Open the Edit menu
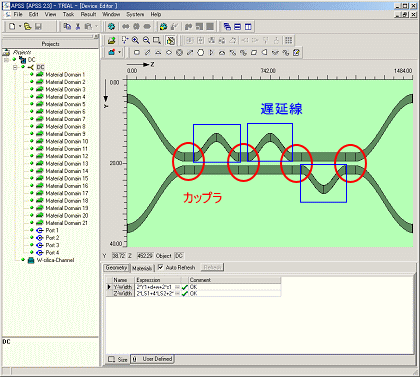This screenshot has height=377, width=420. click(x=33, y=14)
